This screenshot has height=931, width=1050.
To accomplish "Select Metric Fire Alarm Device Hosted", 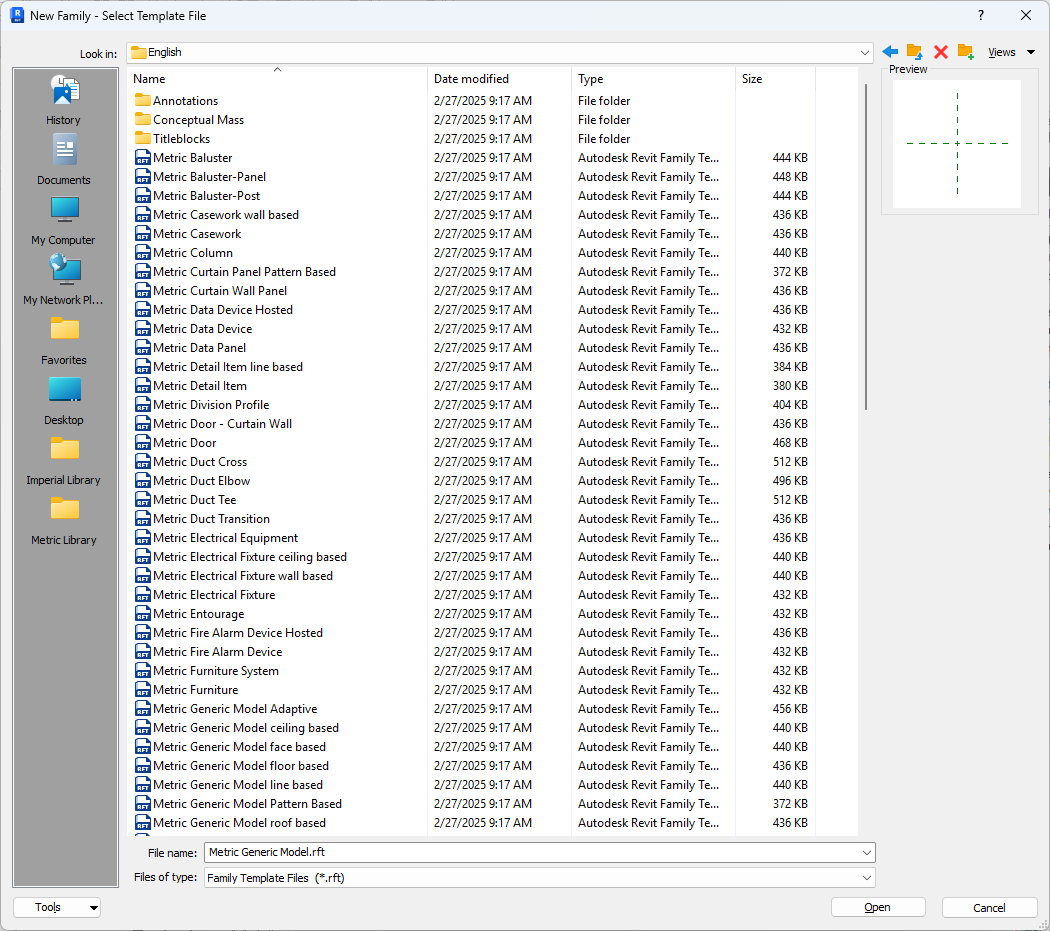I will pos(238,633).
